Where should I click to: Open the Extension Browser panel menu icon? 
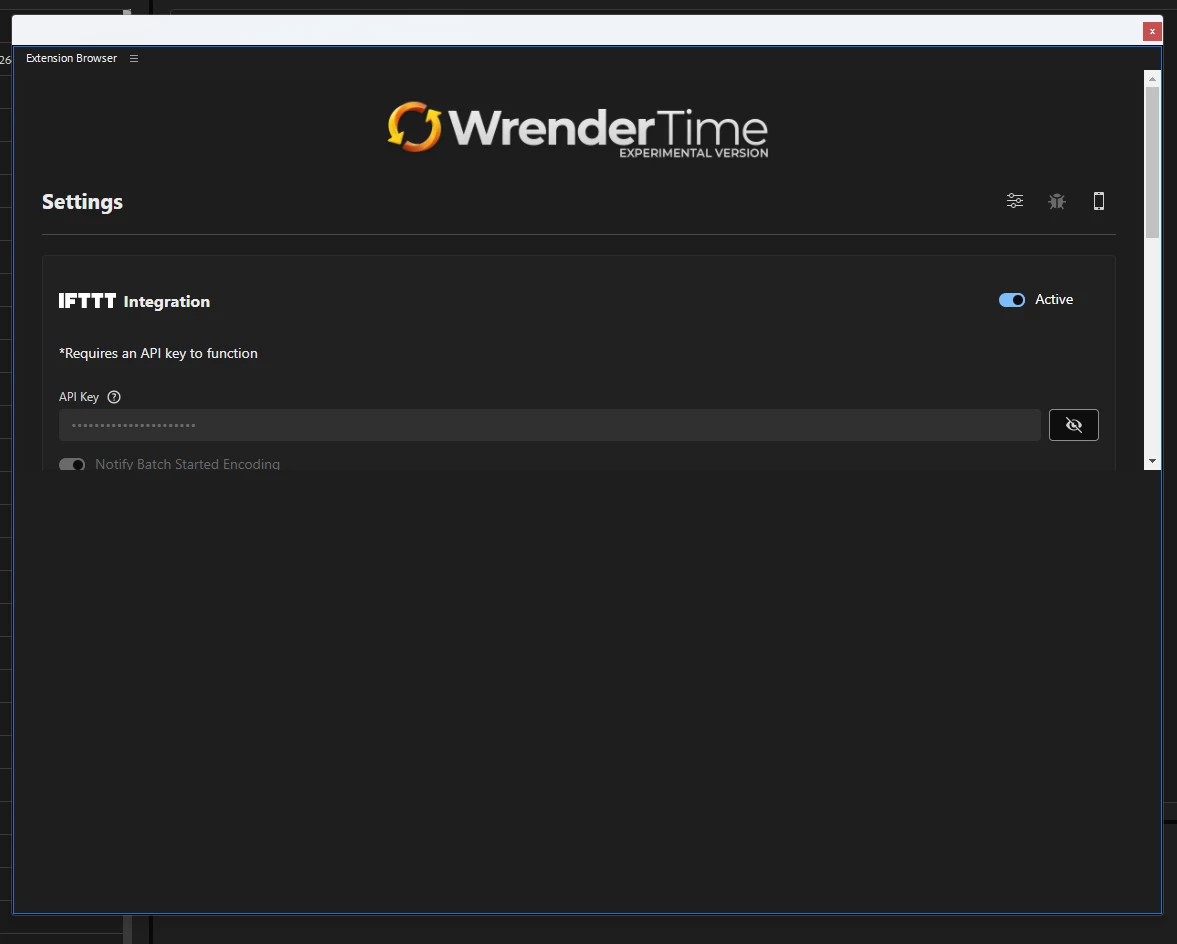point(134,59)
